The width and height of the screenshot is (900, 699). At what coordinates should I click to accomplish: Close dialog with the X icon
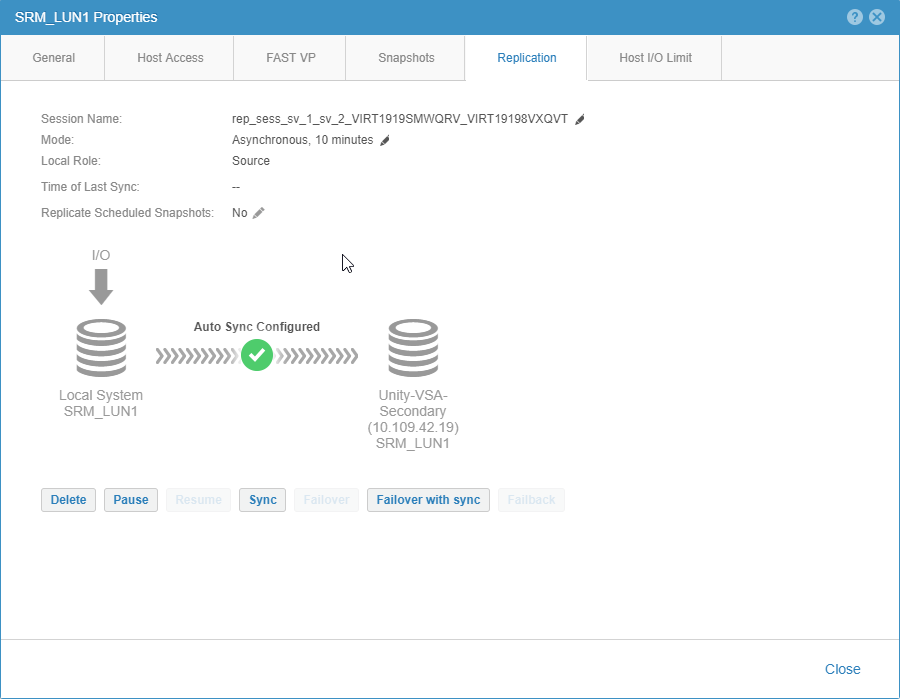point(877,17)
